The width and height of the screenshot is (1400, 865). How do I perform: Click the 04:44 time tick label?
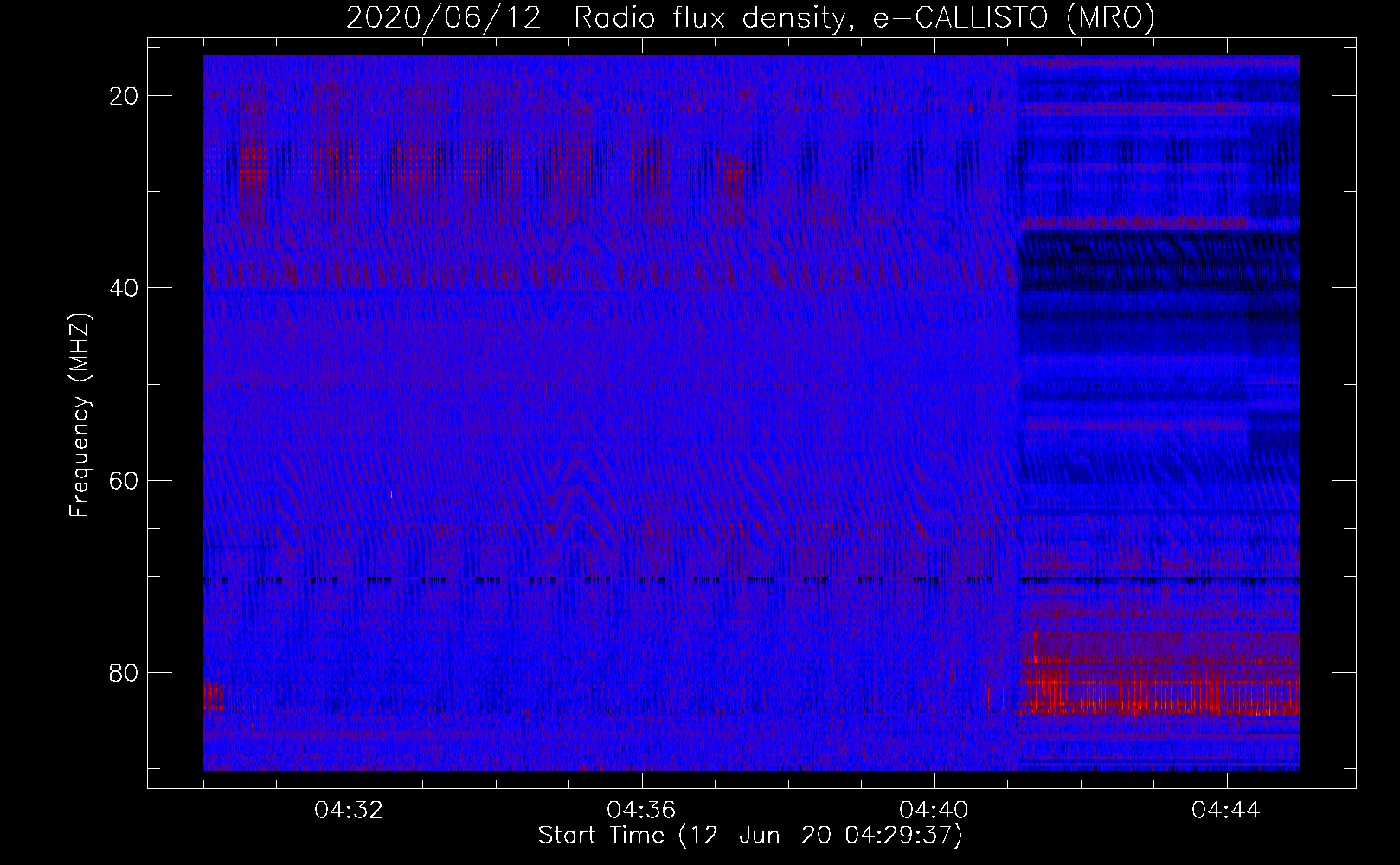(1226, 811)
